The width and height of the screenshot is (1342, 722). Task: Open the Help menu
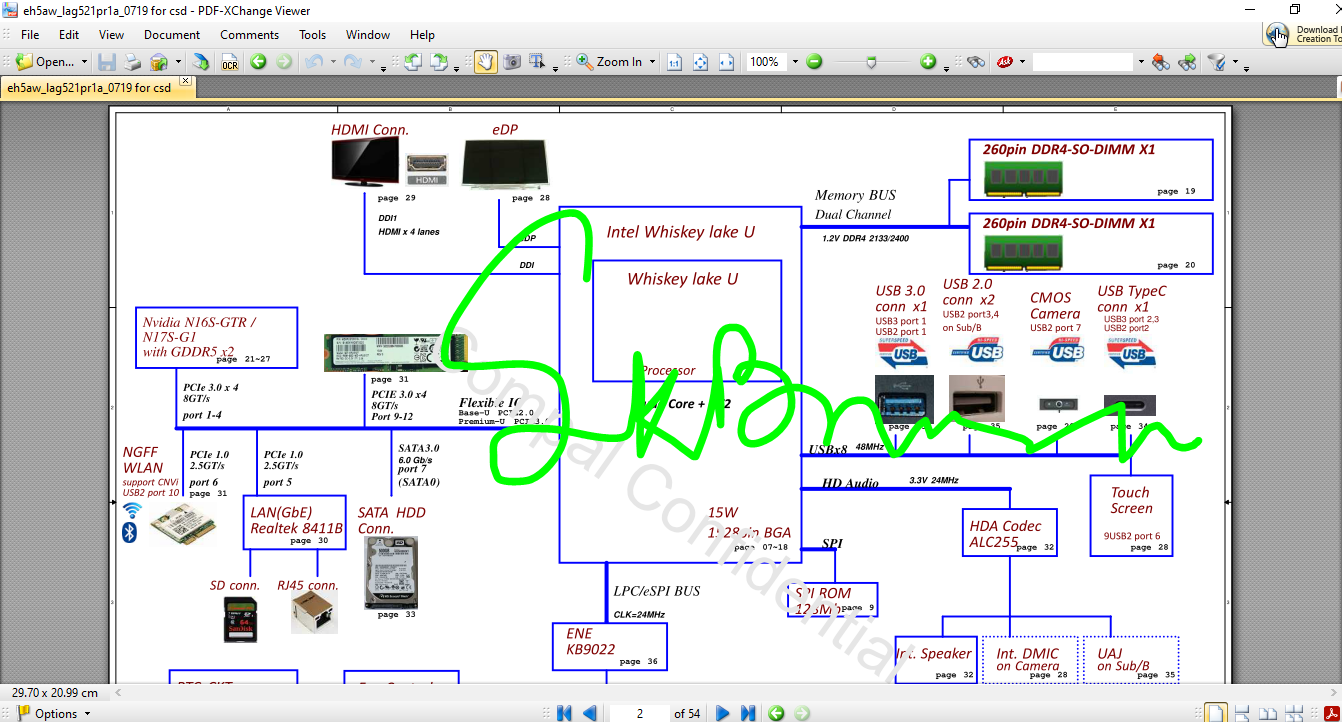[422, 34]
